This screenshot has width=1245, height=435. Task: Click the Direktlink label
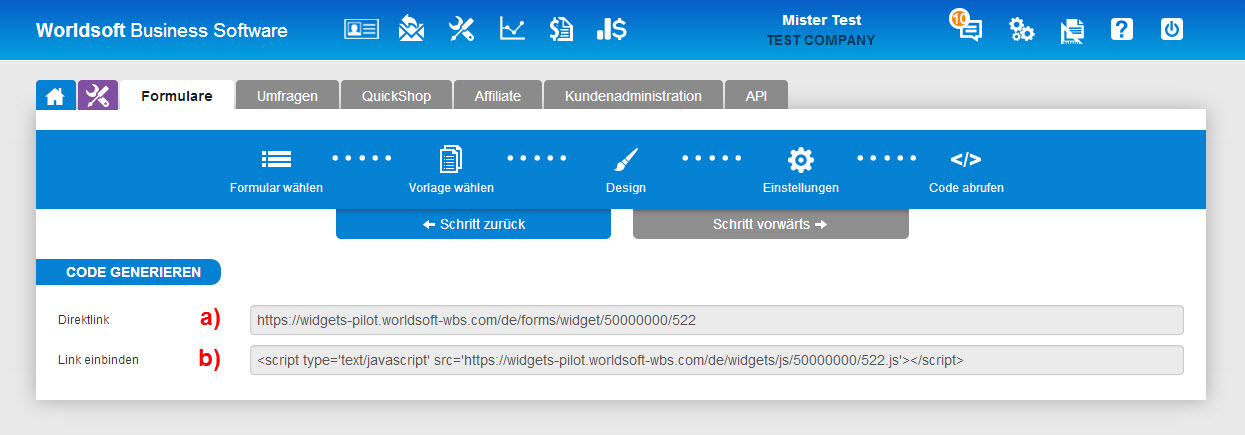click(85, 320)
